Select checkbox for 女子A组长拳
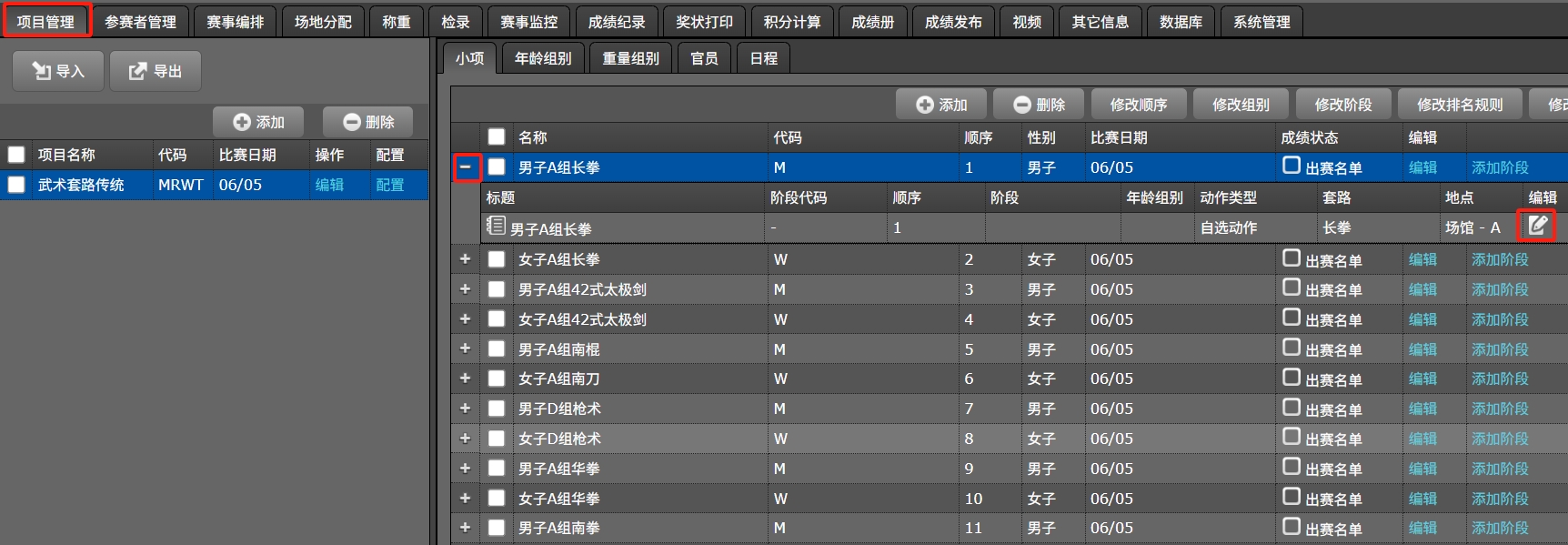Screen dimensions: 1568x545 pos(496,259)
